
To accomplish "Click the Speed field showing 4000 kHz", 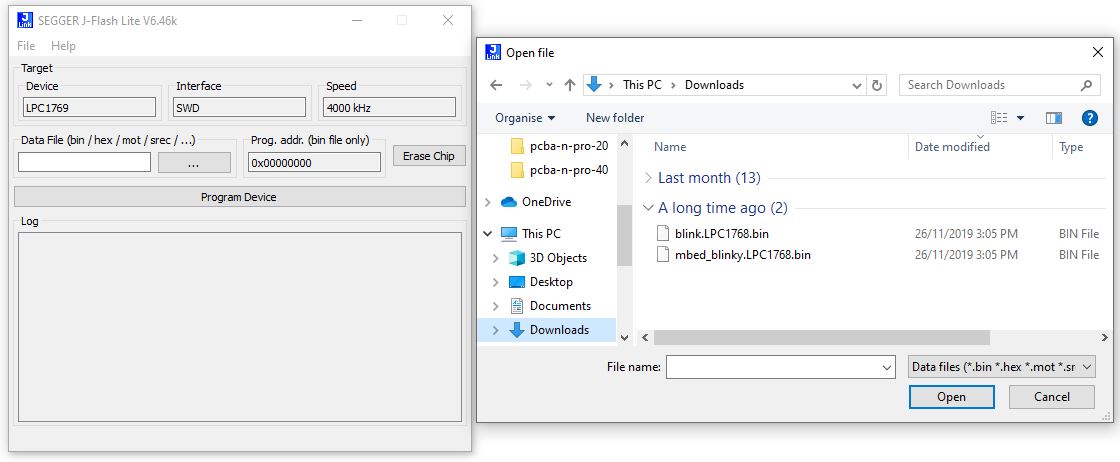I will 389,108.
